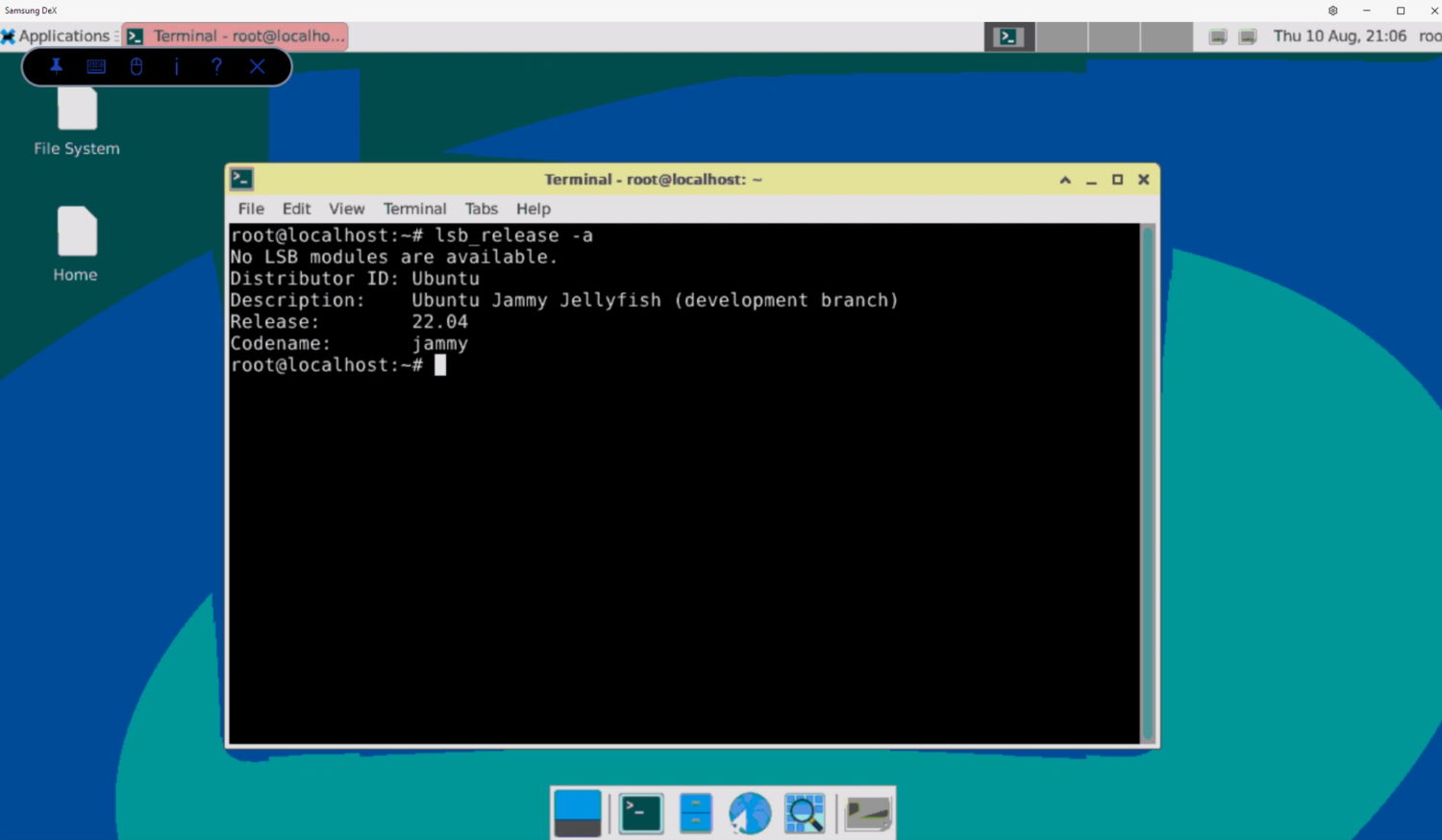Open the Applications menu in the panel
1442x840 pixels.
point(57,37)
